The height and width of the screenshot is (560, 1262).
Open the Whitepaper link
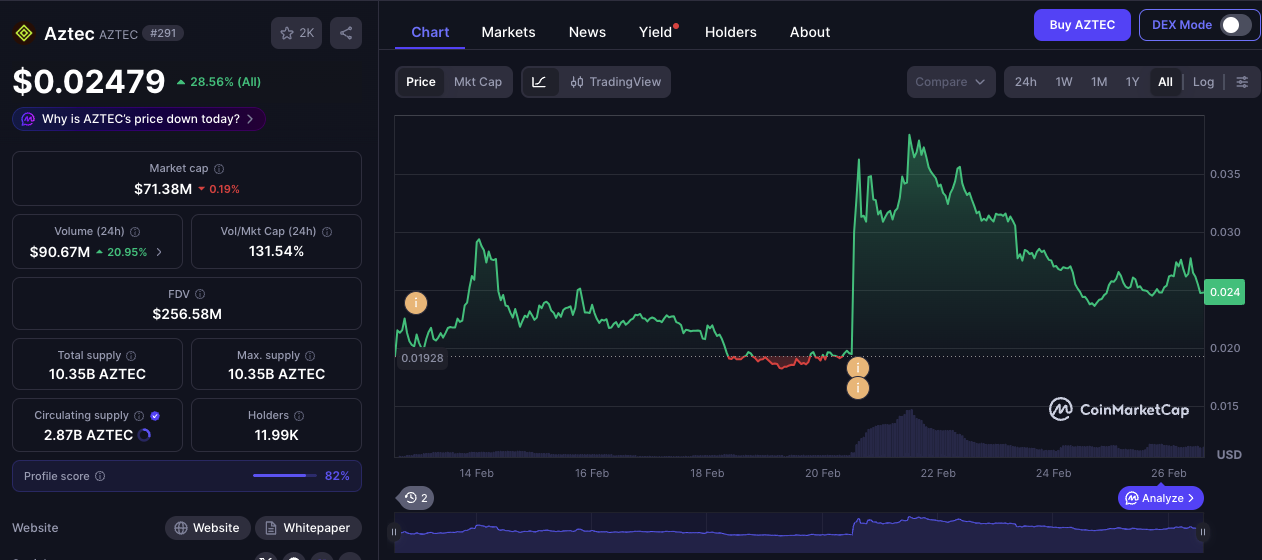point(308,528)
